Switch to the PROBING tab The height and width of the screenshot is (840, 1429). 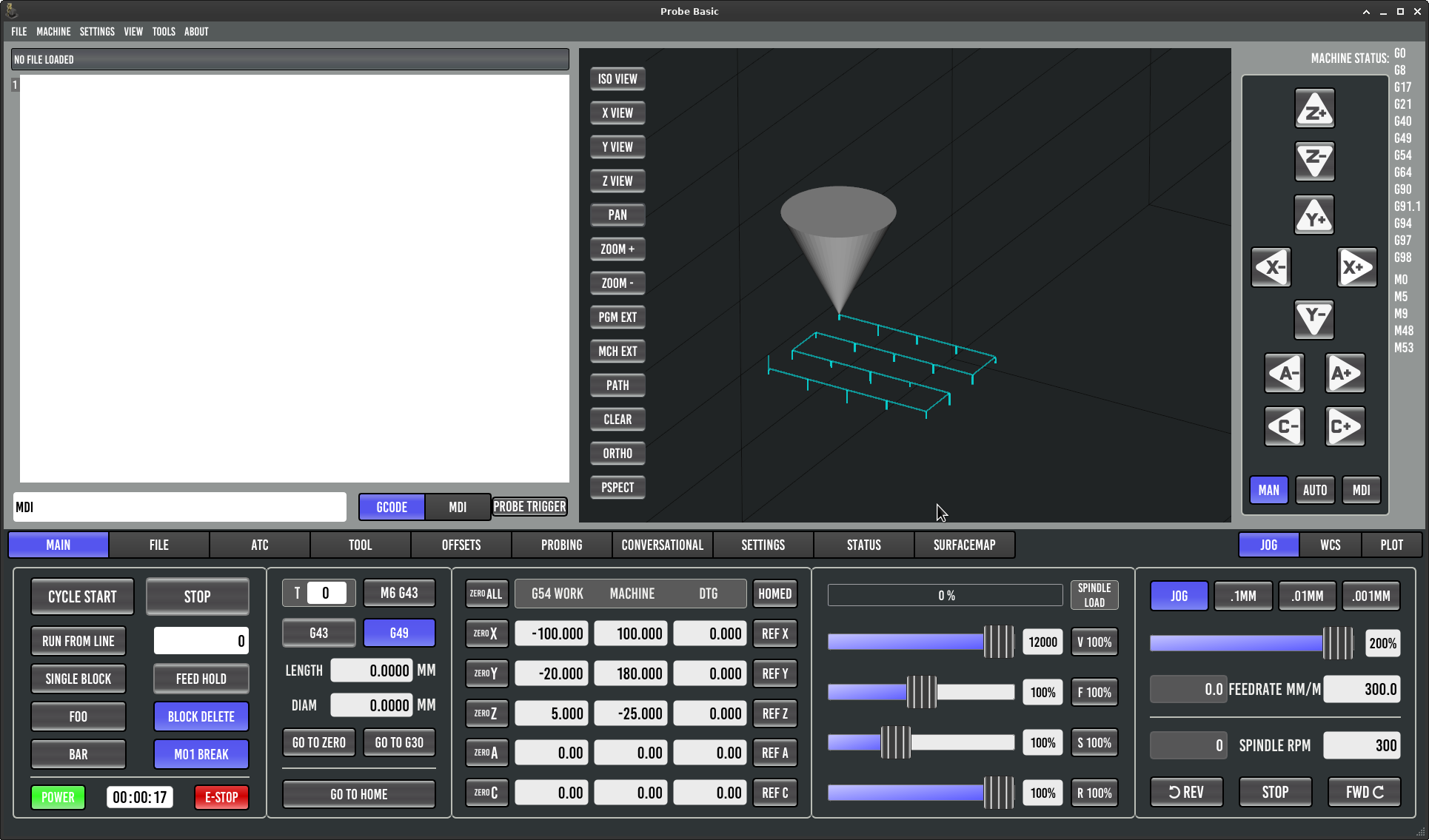click(x=561, y=545)
